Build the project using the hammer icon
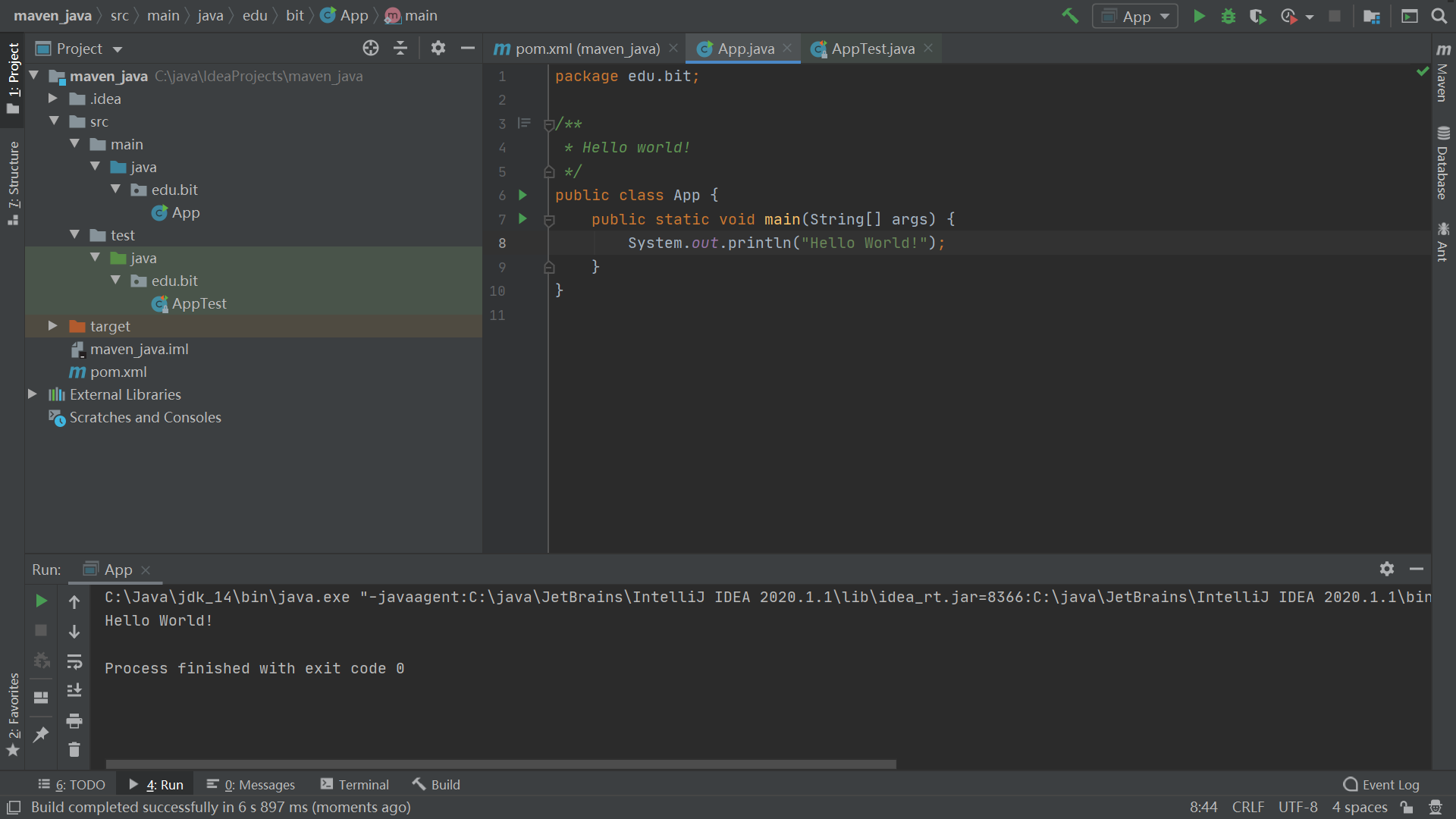This screenshot has height=819, width=1456. [1070, 15]
